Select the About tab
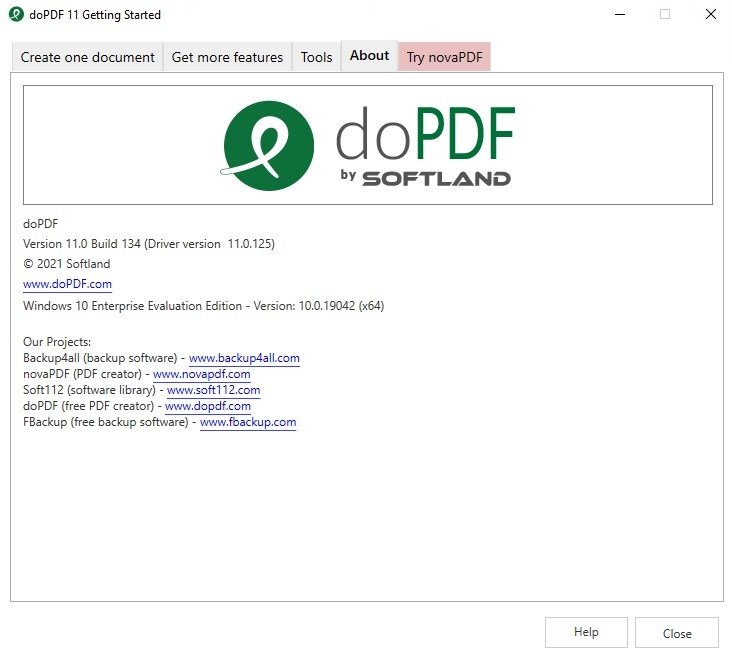Screen dimensions: 732x659 tap(369, 56)
